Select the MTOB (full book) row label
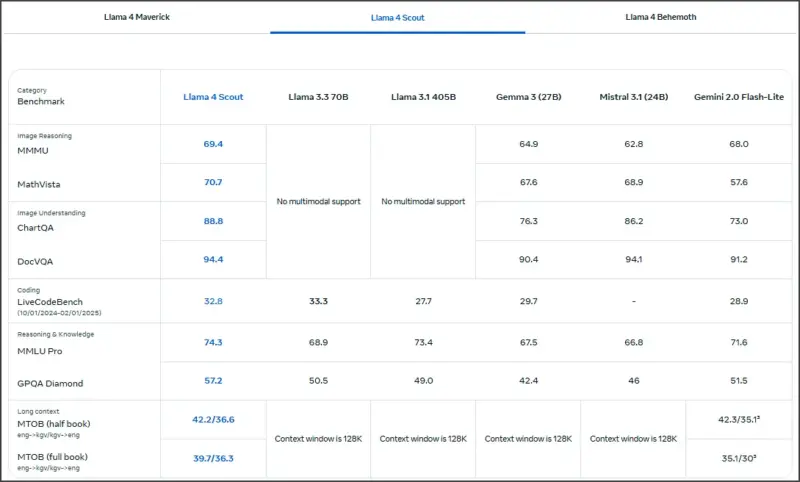Viewport: 800px width, 482px height. (53, 457)
